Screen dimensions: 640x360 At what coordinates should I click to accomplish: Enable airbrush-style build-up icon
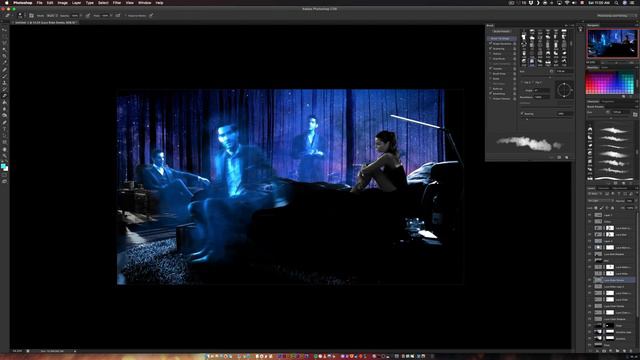tap(118, 16)
